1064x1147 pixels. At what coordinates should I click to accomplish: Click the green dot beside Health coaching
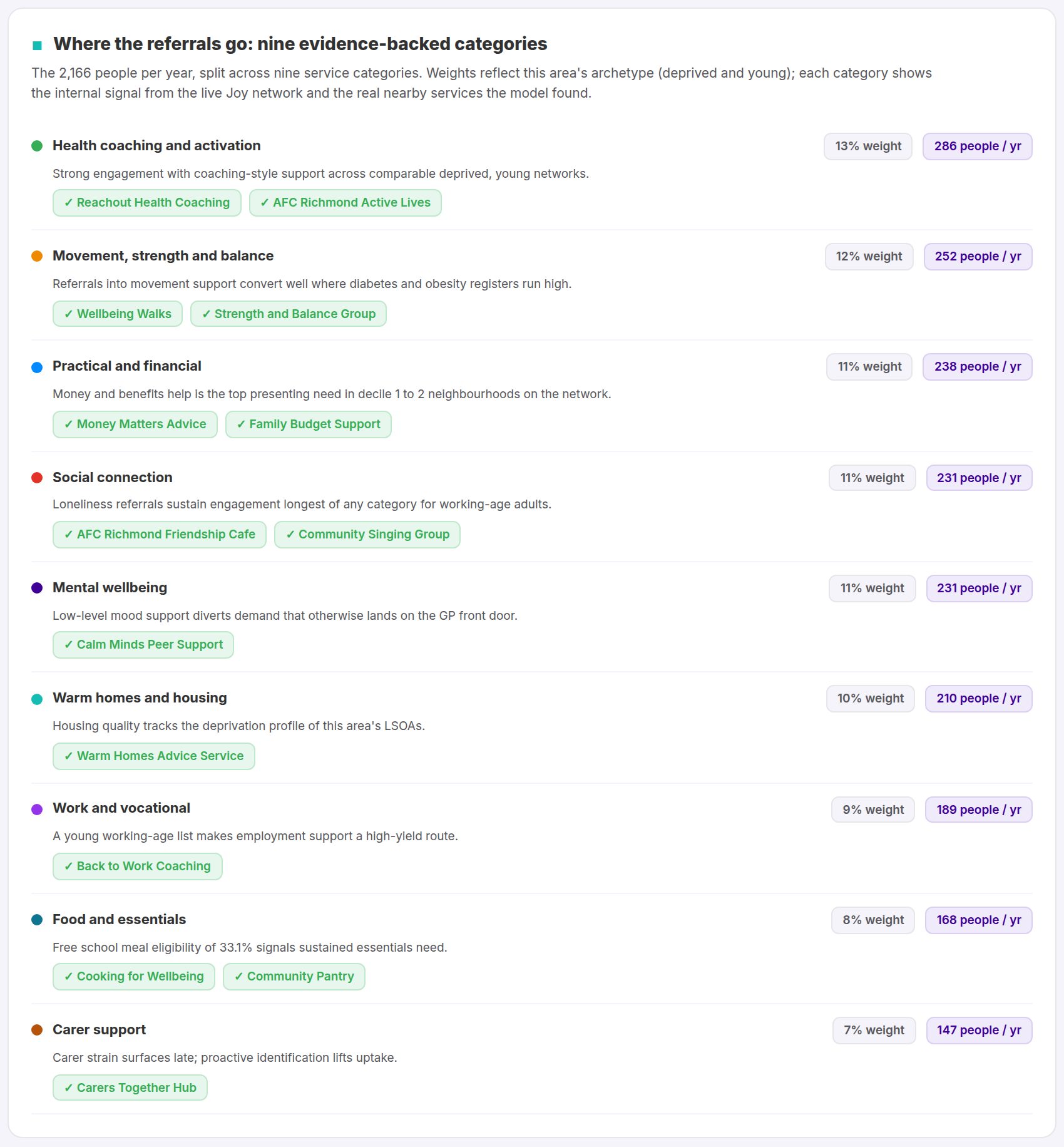37,146
